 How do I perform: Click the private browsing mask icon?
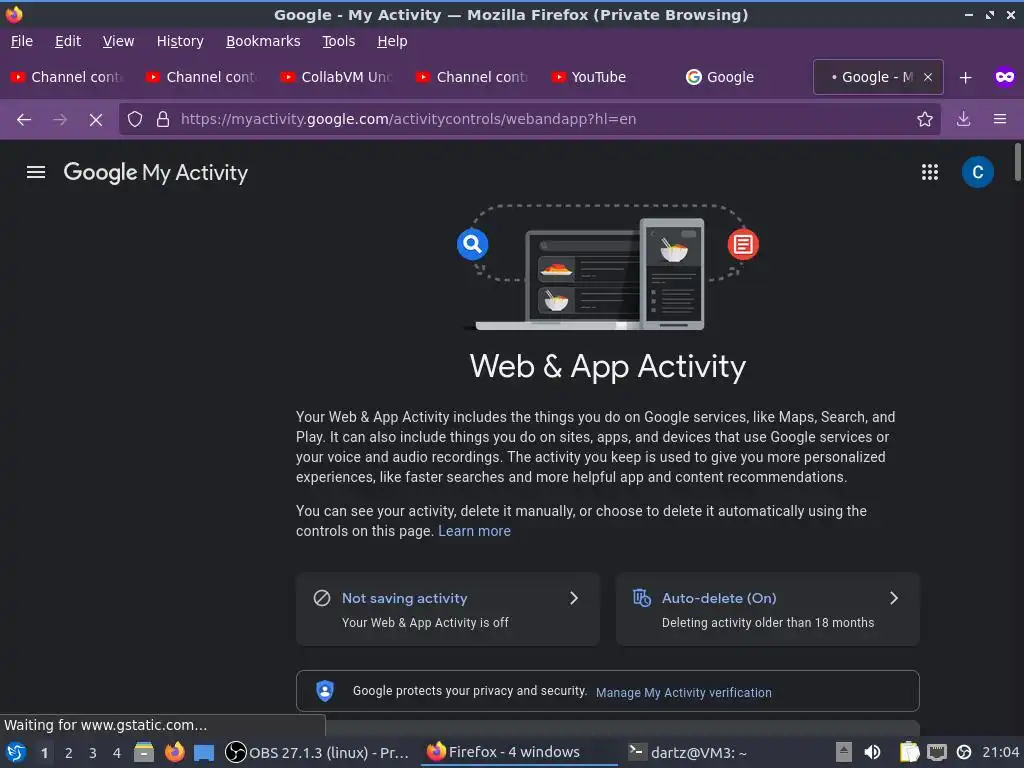pyautogui.click(x=1004, y=78)
